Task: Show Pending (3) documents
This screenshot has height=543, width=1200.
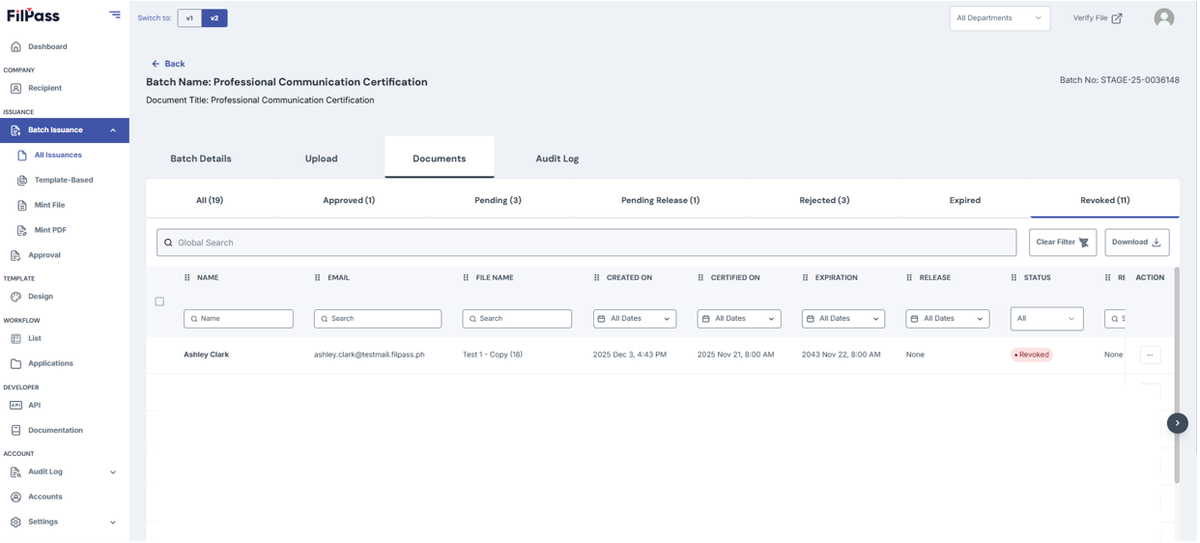Action: [x=498, y=200]
